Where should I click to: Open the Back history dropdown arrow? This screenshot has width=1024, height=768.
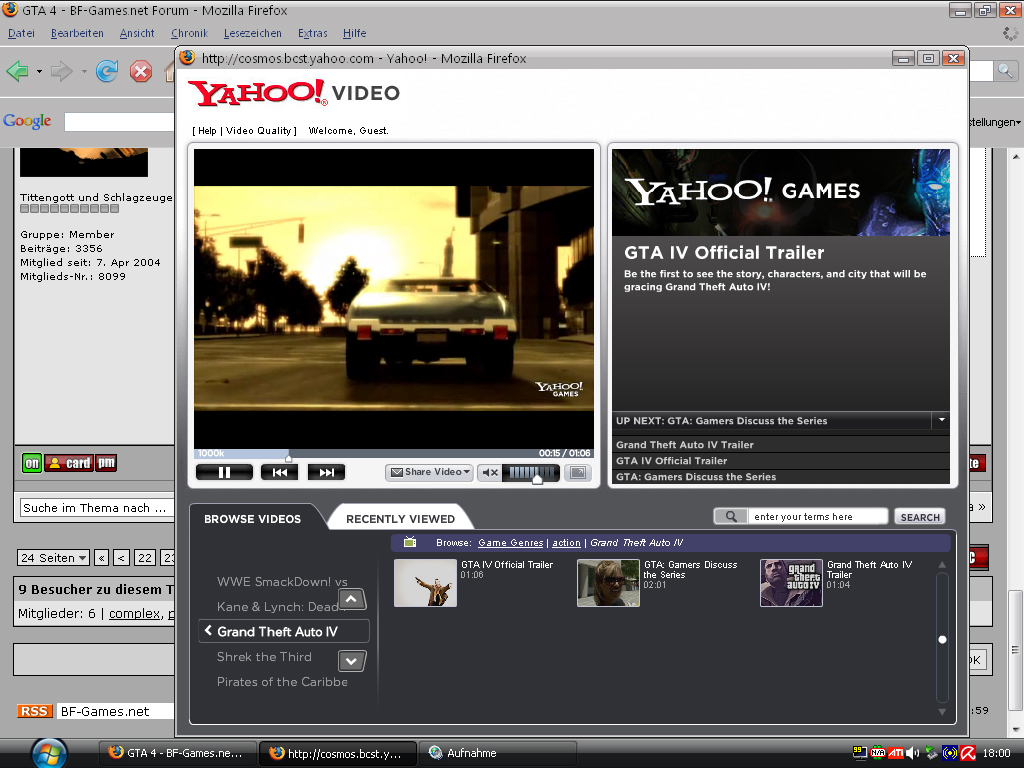click(39, 71)
